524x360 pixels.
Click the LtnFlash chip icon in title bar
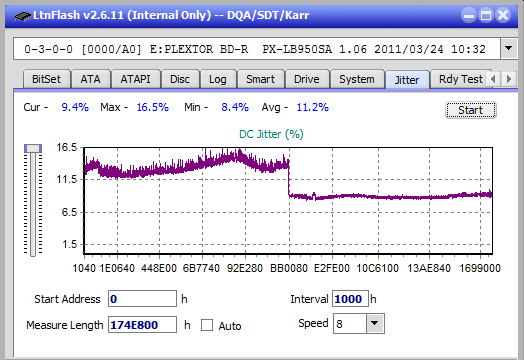coord(23,16)
